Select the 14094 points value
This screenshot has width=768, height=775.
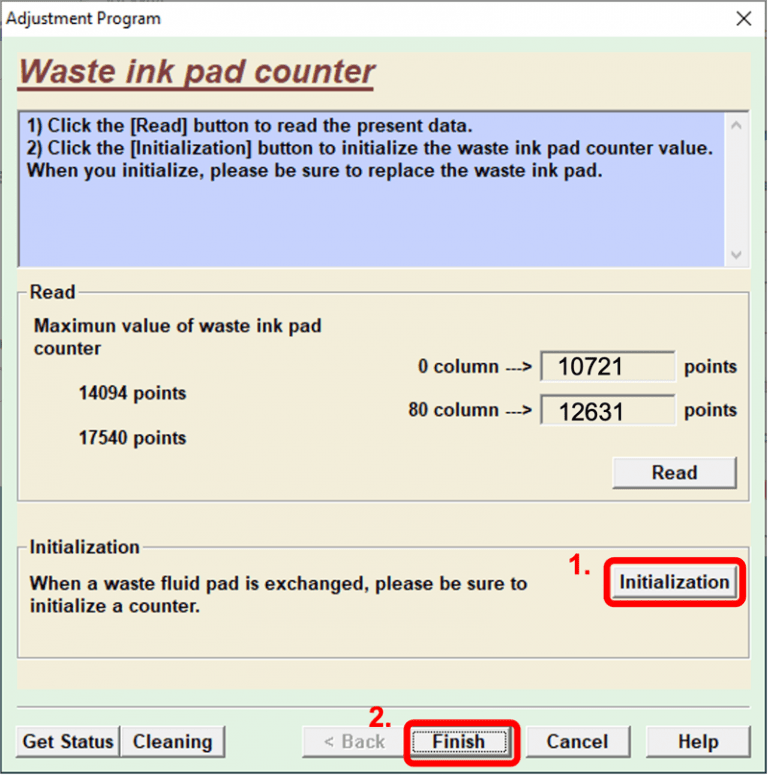pyautogui.click(x=132, y=393)
